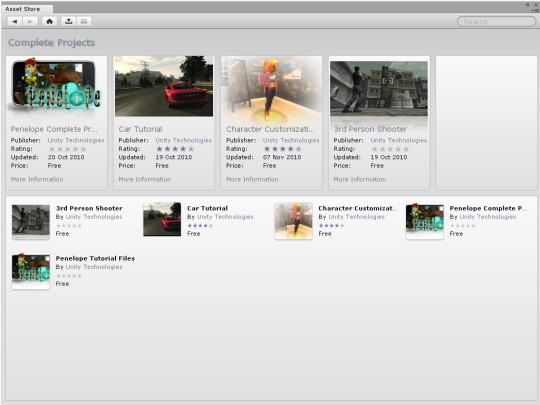
Task: Click the '20 Oct 2010' updated date
Action: pyautogui.click(x=66, y=157)
